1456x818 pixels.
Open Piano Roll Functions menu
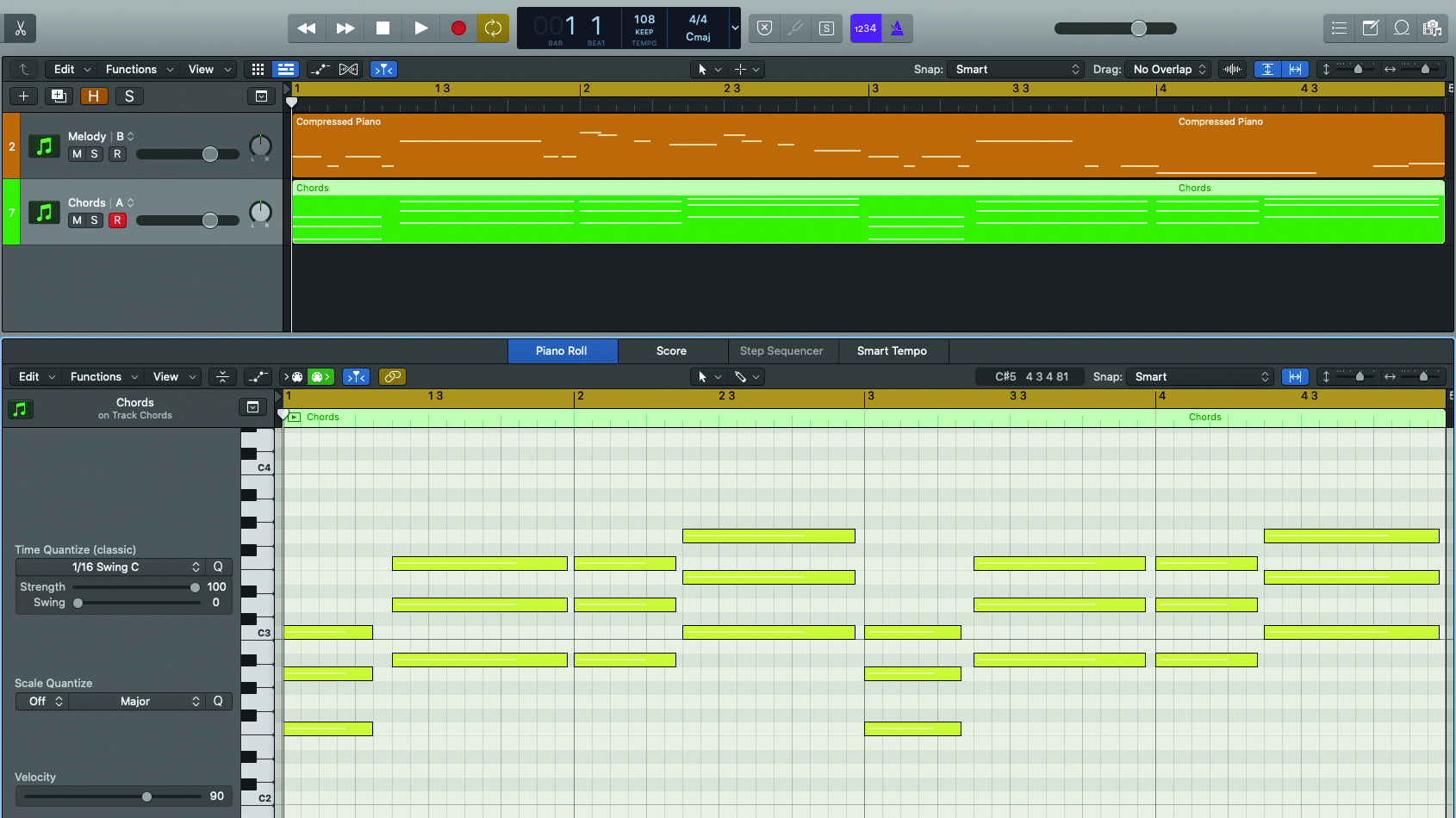coord(103,376)
